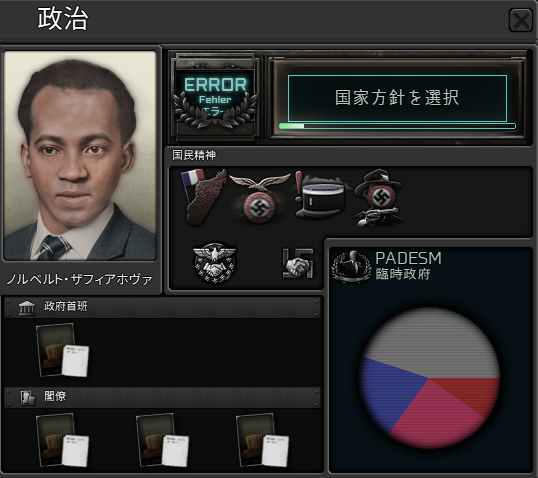
Task: Select the empty head of government slot
Action: coord(62,350)
